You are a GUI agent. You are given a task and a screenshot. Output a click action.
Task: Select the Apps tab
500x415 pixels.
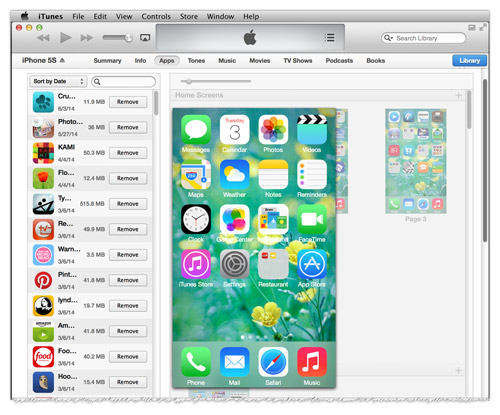point(167,61)
